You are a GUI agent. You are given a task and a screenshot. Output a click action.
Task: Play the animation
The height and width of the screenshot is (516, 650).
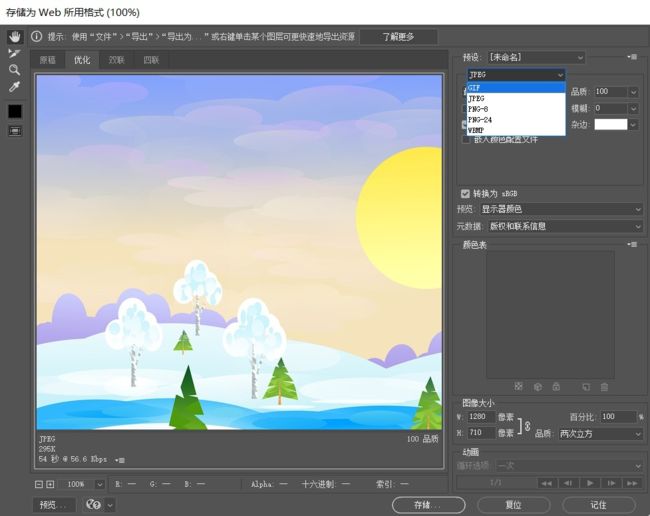coord(589,483)
